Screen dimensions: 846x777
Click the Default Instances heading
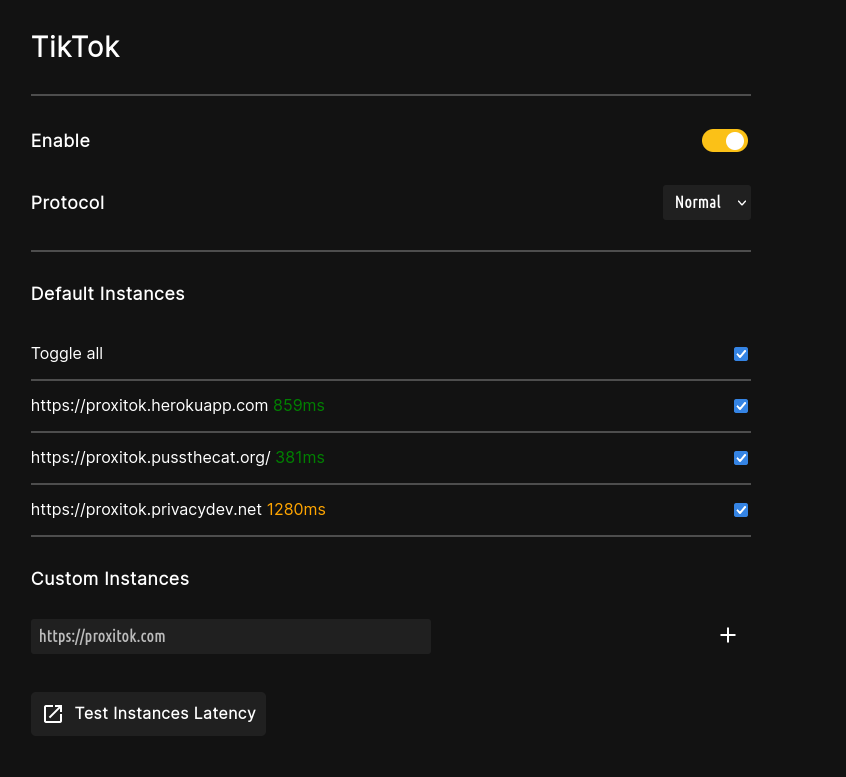click(x=108, y=294)
